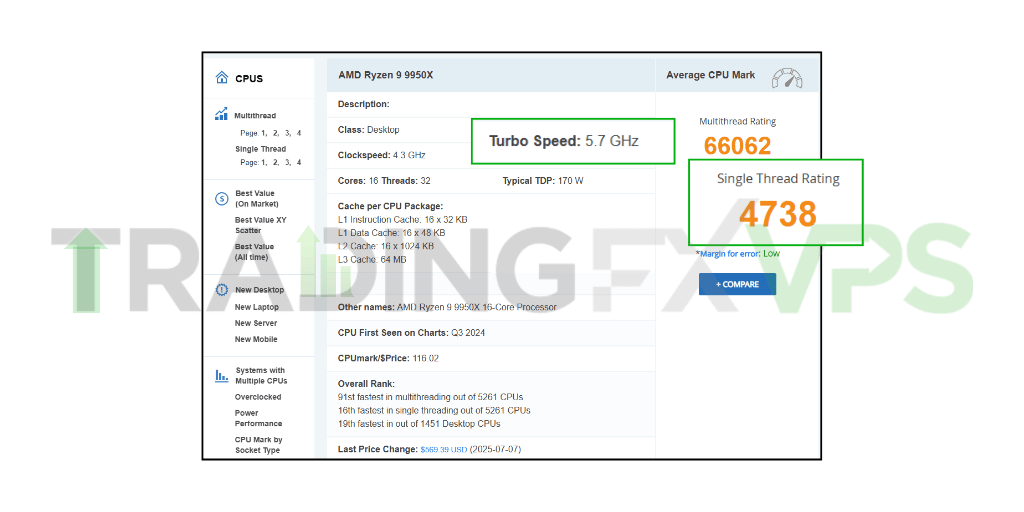
Task: Click the CPUS home icon
Action: [221, 78]
